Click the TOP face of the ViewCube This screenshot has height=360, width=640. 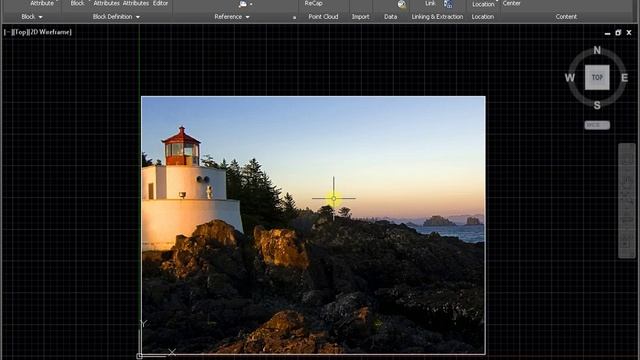click(x=597, y=77)
